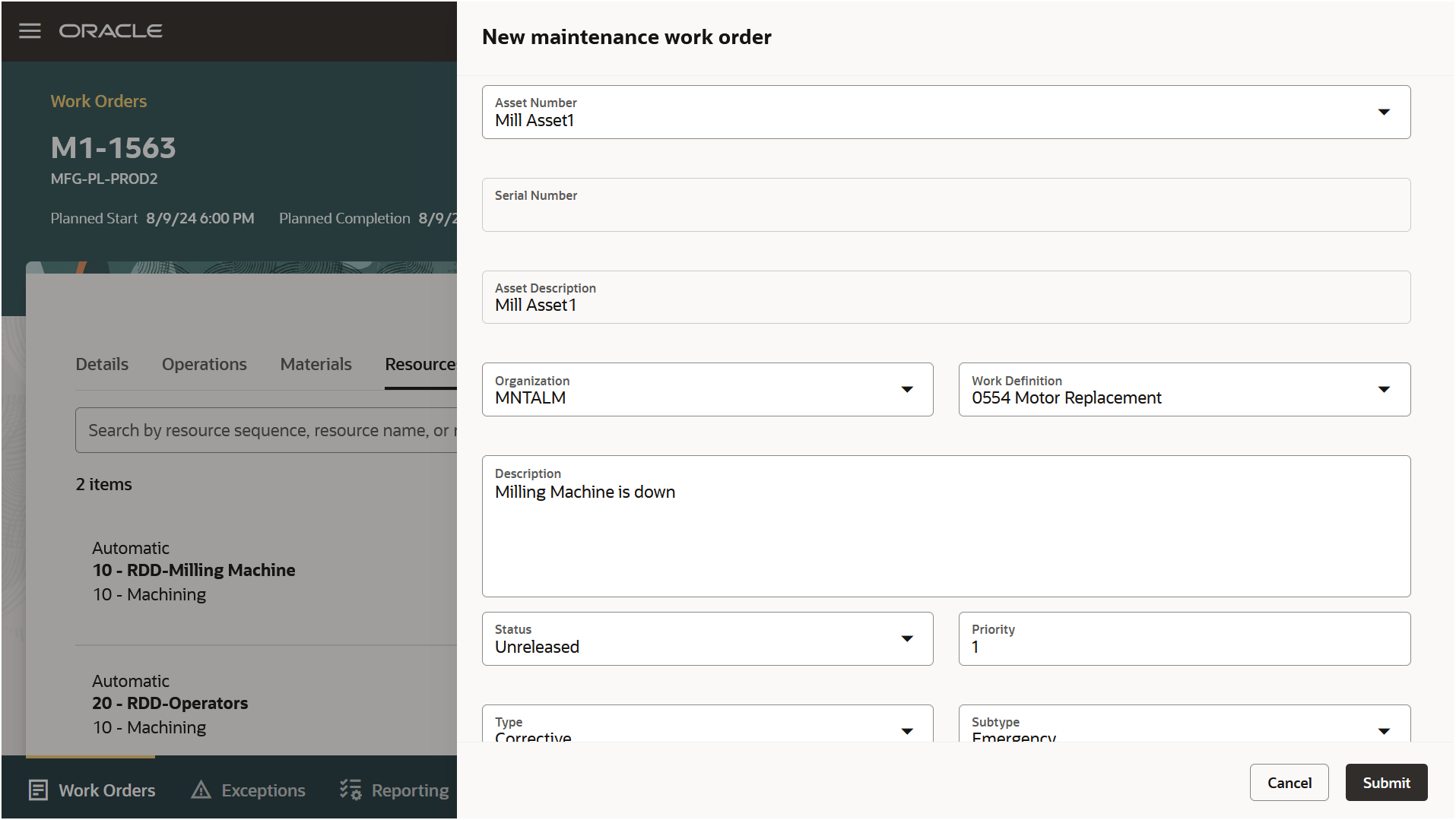Open the Reporting section
The width and height of the screenshot is (1456, 820).
click(x=394, y=790)
